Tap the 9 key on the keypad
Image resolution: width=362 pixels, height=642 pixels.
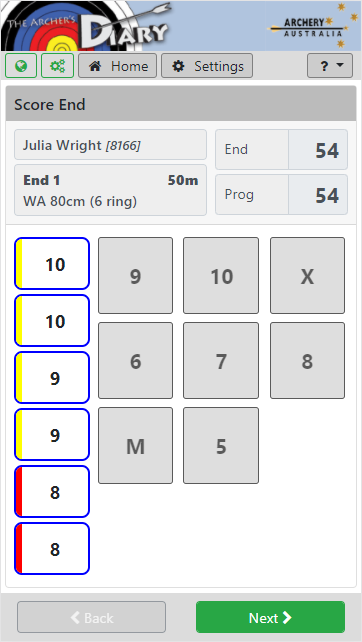point(136,276)
